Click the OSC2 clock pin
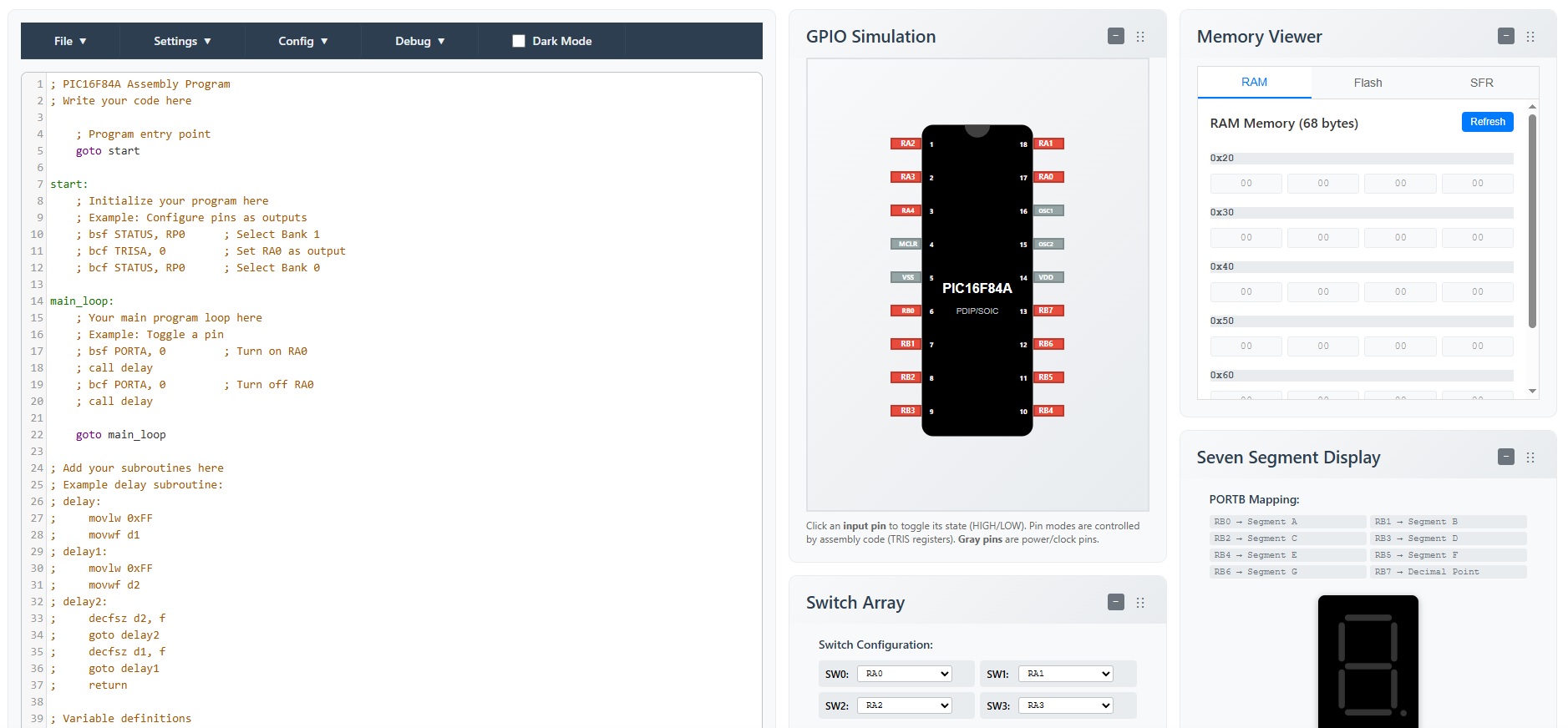Screen dimensions: 1568x728 tap(1047, 244)
